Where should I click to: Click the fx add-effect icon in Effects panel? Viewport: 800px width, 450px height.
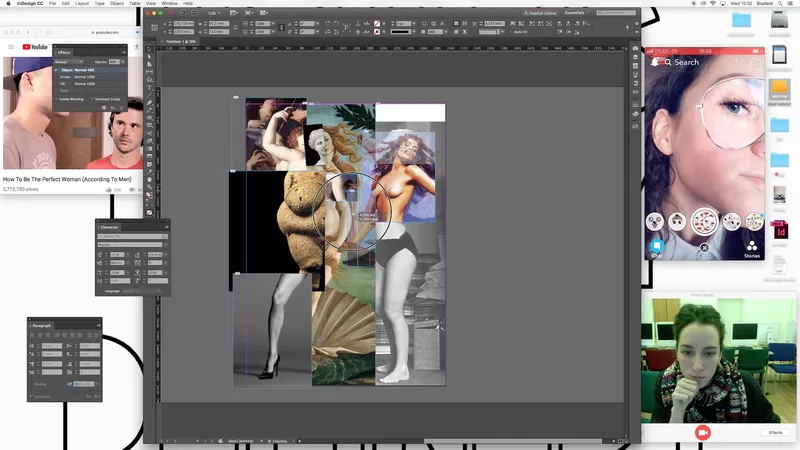coord(113,108)
